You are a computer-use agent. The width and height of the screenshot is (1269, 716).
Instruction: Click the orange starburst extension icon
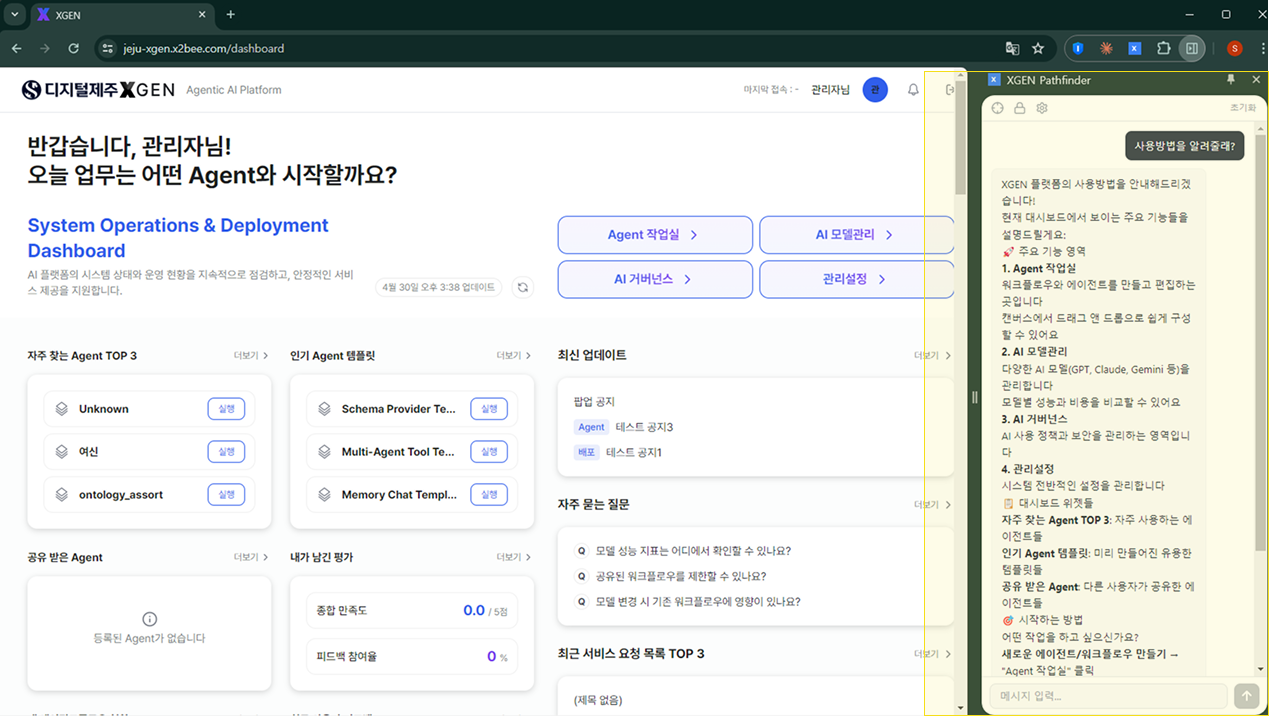(1106, 48)
